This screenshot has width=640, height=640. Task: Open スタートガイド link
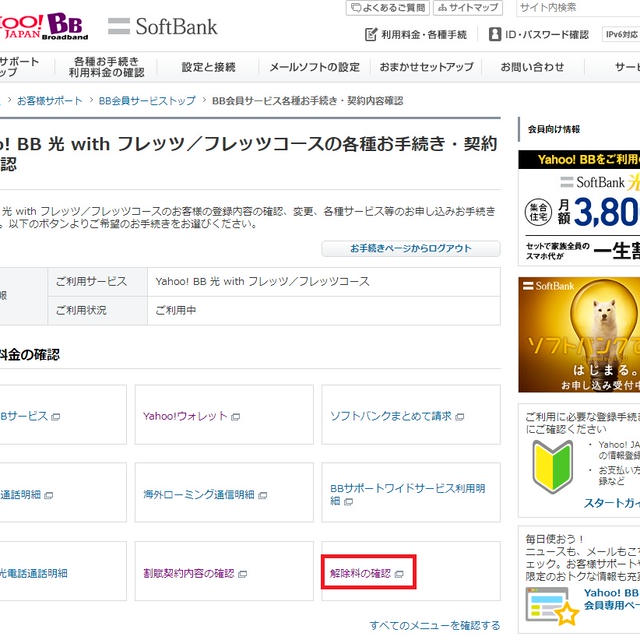pyautogui.click(x=611, y=503)
